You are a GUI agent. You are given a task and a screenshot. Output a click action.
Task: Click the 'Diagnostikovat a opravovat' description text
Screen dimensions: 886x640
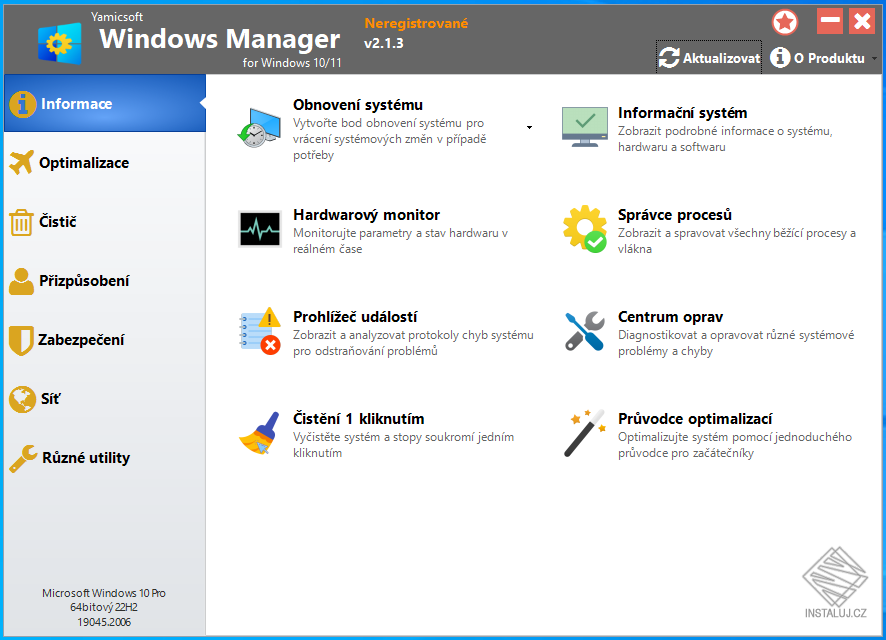[x=736, y=343]
